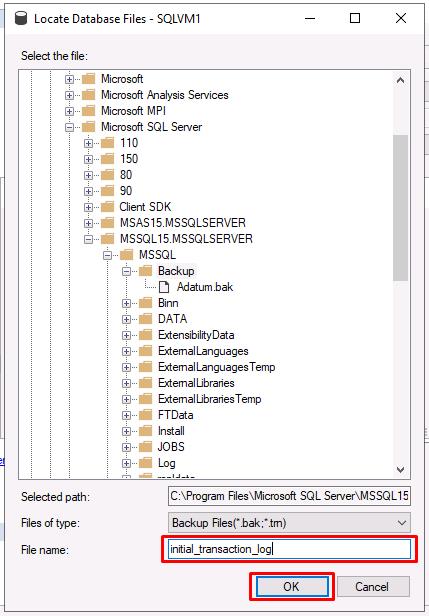429x616 pixels.
Task: Select the Microsoft SQL Server folder icon
Action: coord(88,127)
